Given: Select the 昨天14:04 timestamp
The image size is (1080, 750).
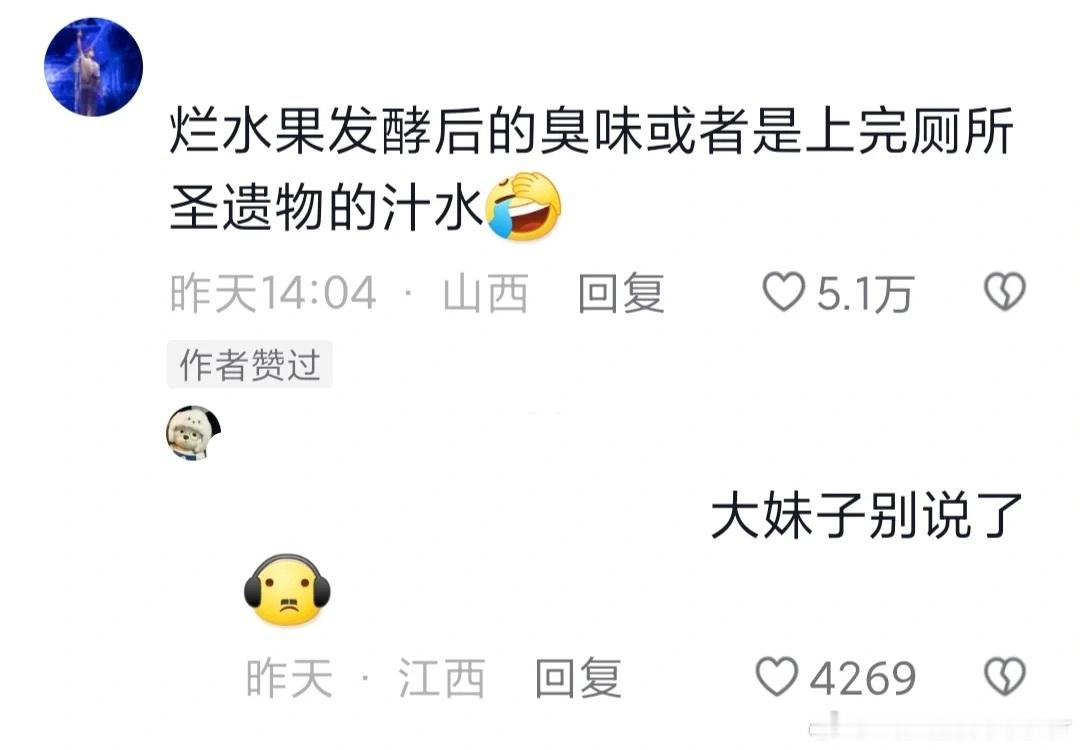Looking at the screenshot, I should [x=273, y=293].
